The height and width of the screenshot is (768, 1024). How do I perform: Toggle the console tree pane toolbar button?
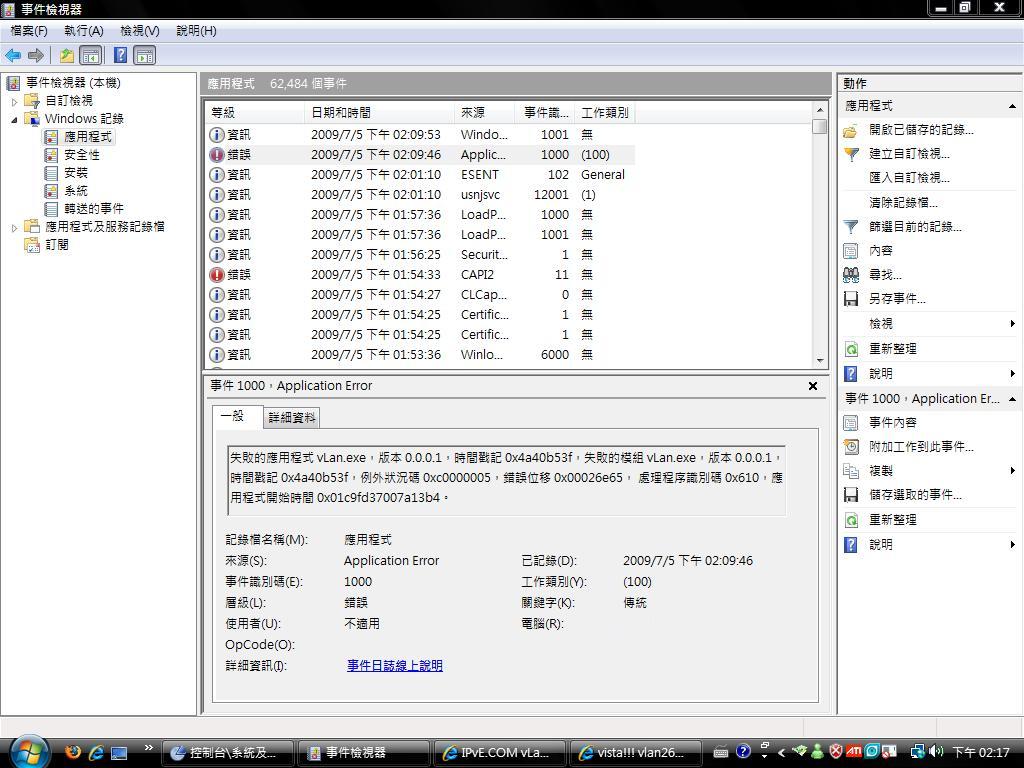point(91,56)
